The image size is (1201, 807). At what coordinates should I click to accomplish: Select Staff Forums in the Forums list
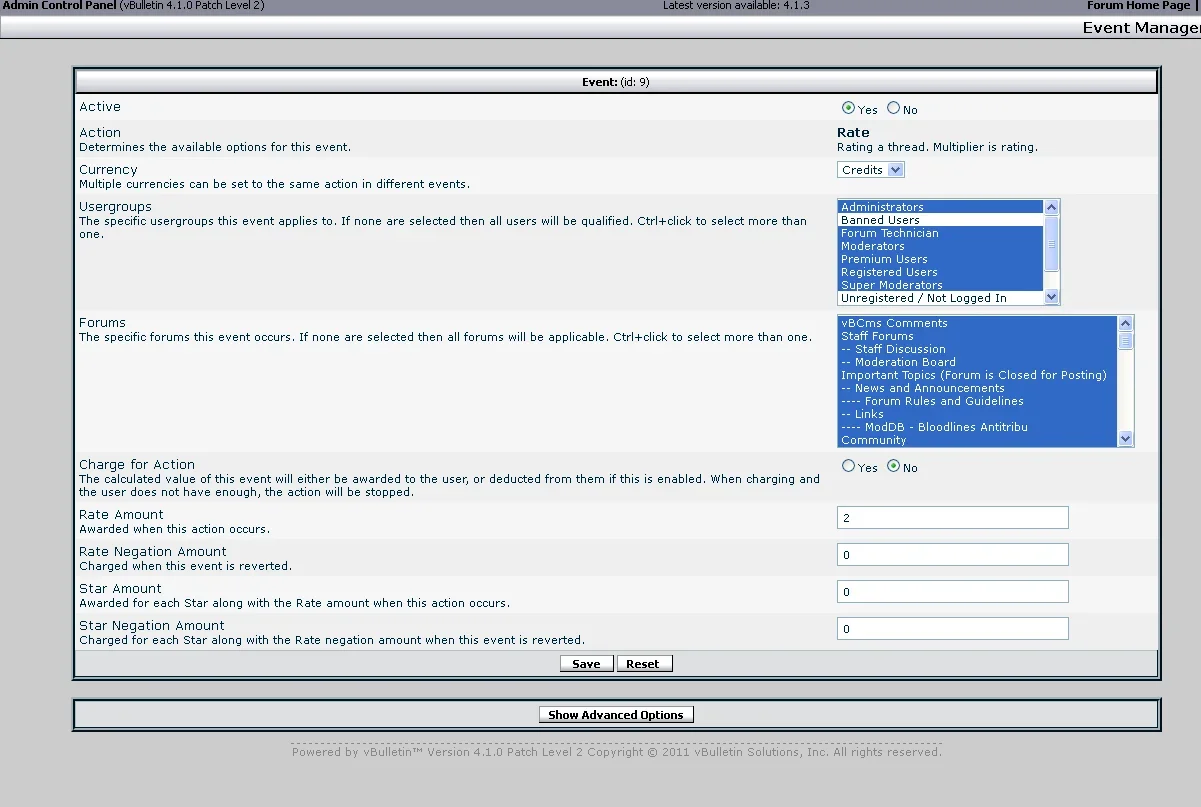pos(978,336)
